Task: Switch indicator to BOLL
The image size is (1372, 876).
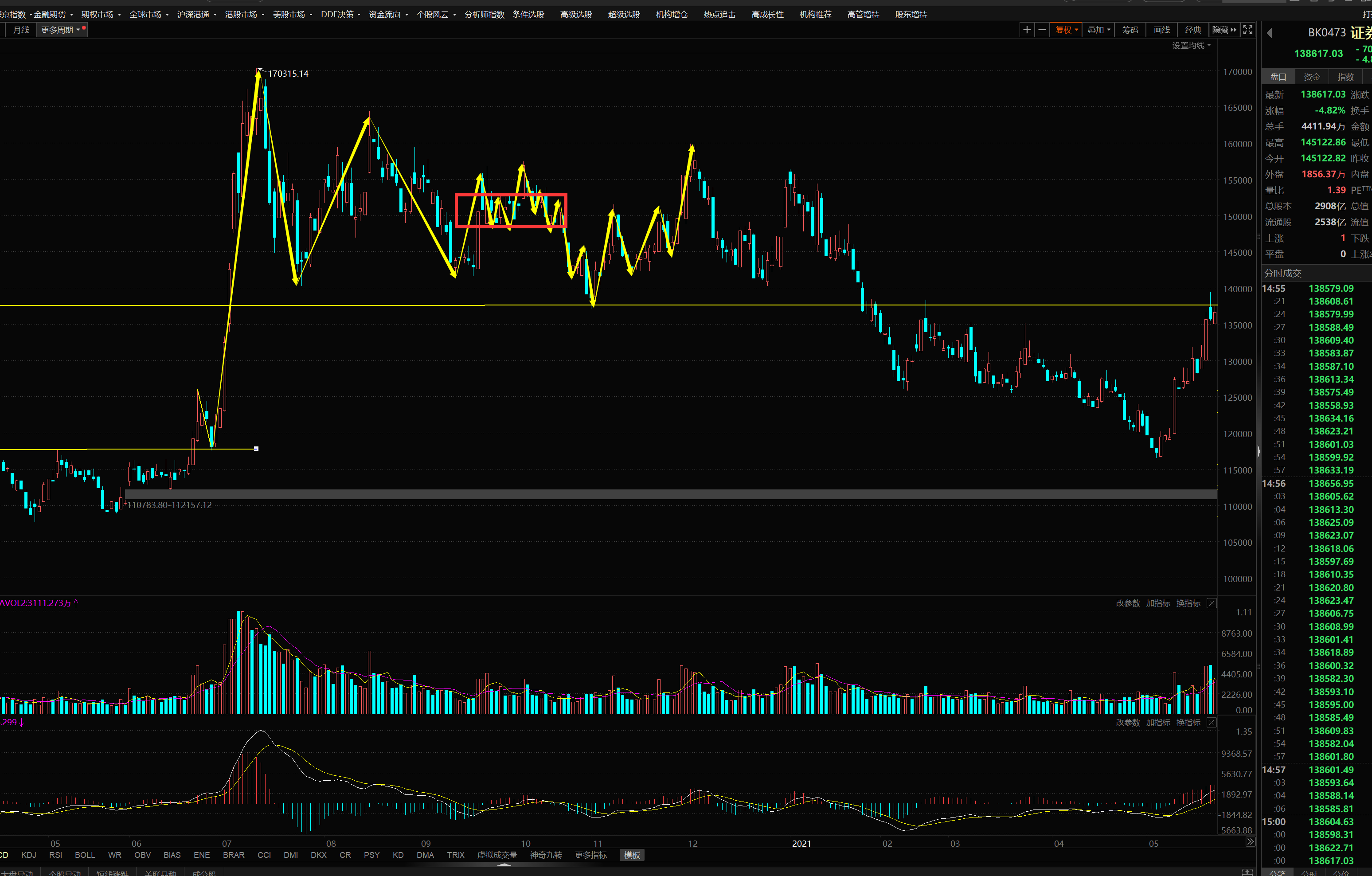Action: click(x=85, y=855)
